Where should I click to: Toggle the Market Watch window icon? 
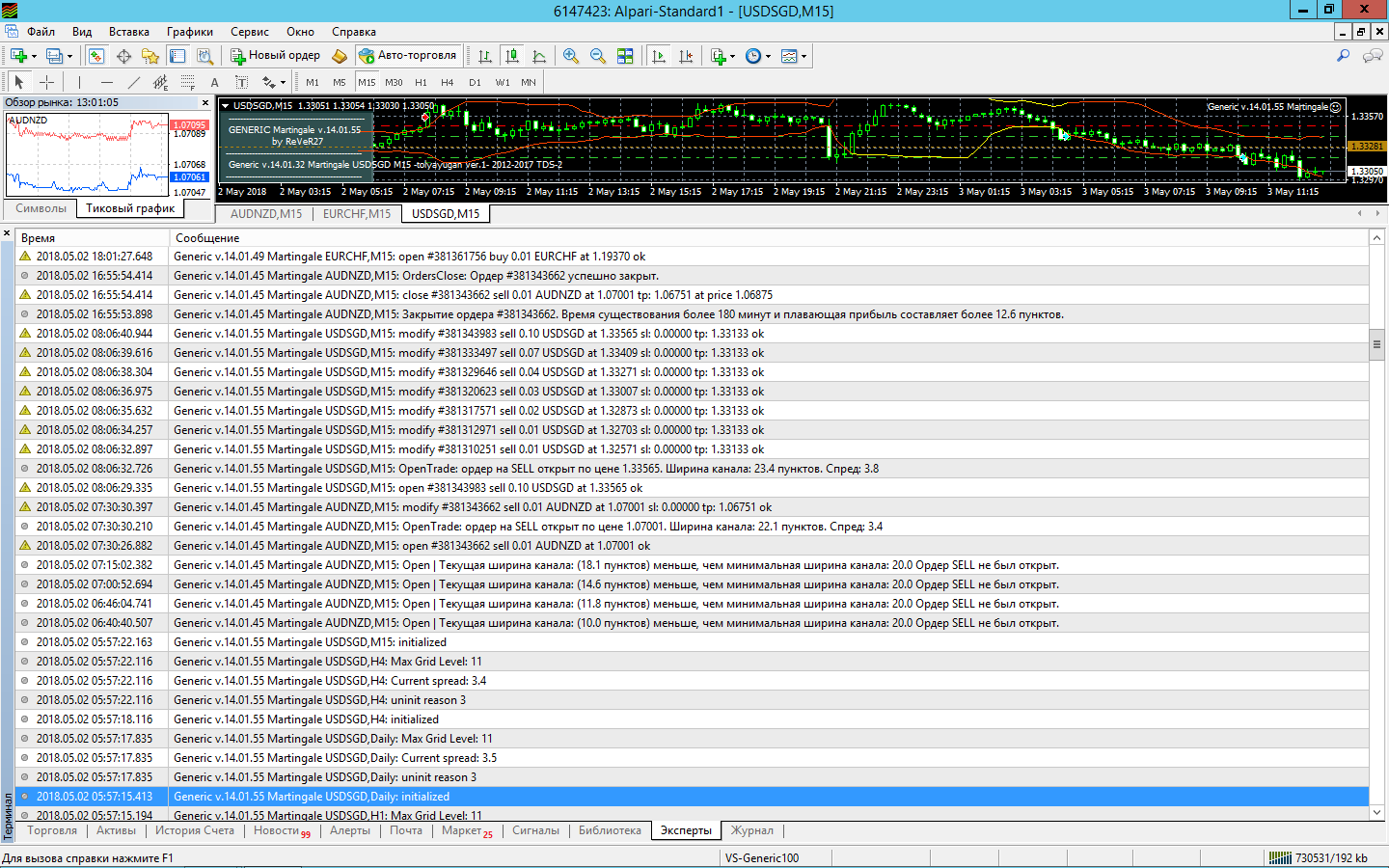click(96, 56)
